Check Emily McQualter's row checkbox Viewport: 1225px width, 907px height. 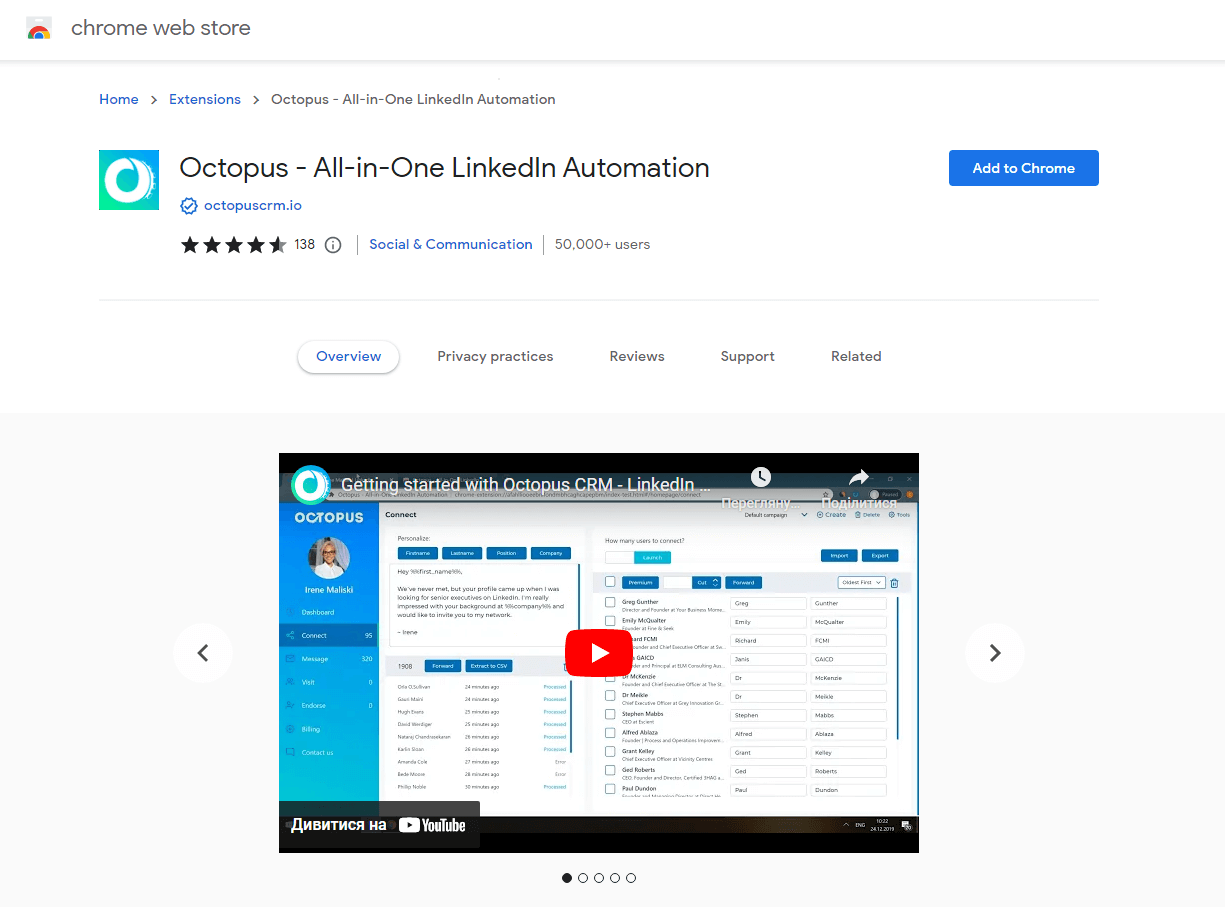click(609, 620)
